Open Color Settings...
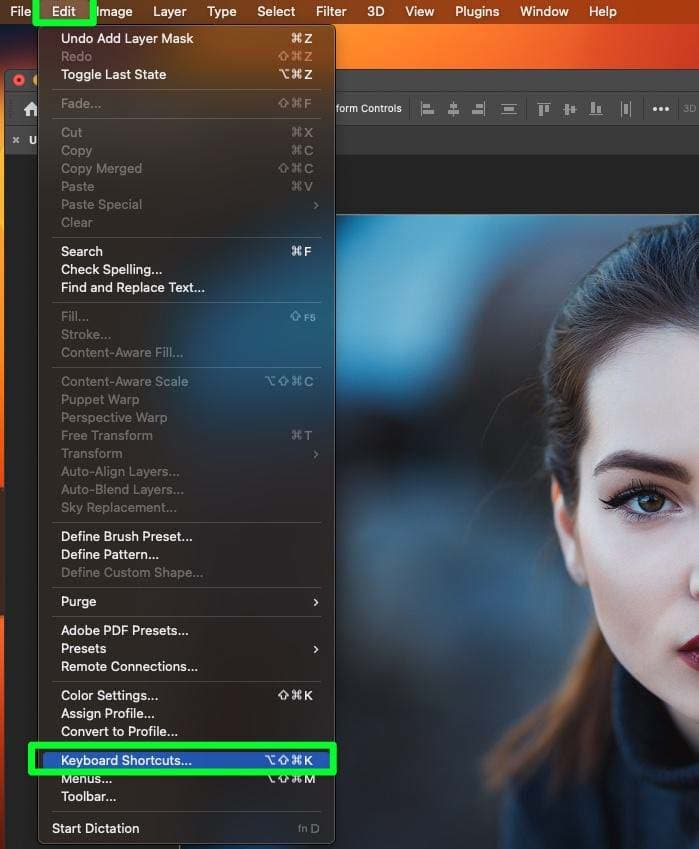699x849 pixels. [x=187, y=695]
